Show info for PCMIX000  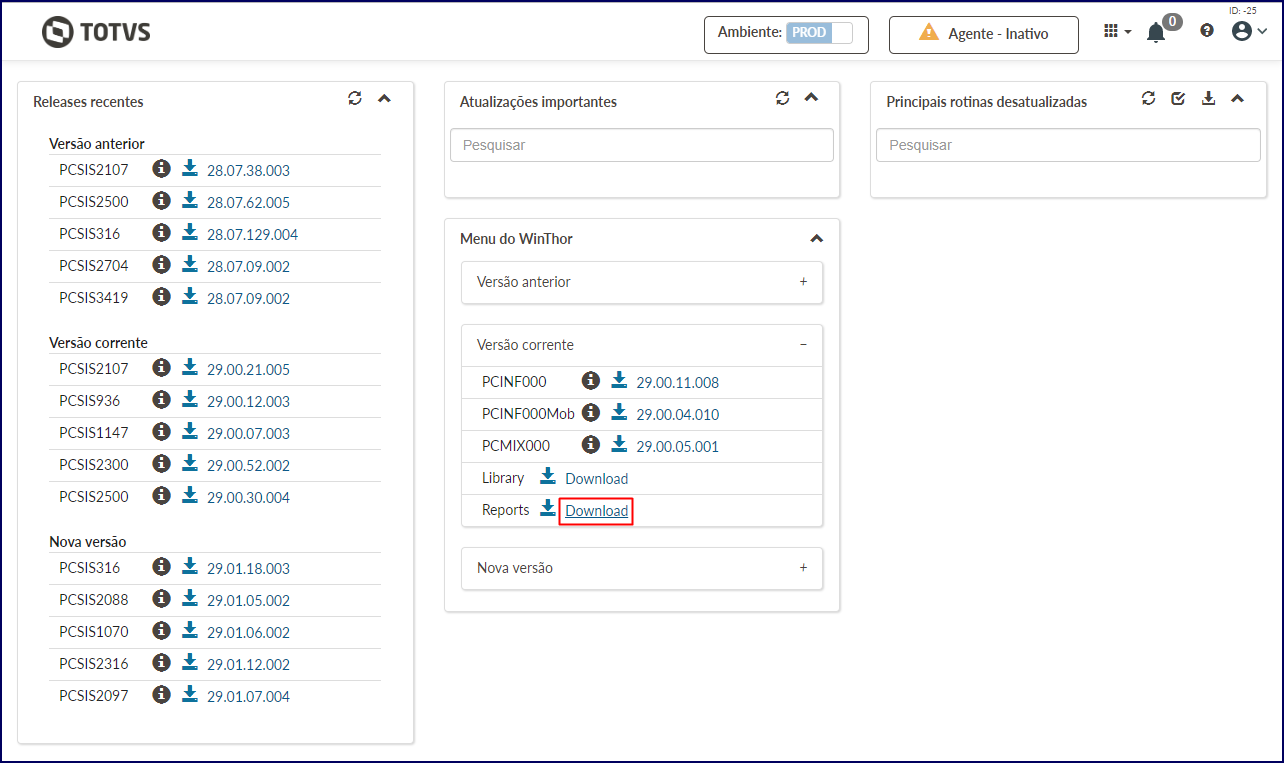591,444
